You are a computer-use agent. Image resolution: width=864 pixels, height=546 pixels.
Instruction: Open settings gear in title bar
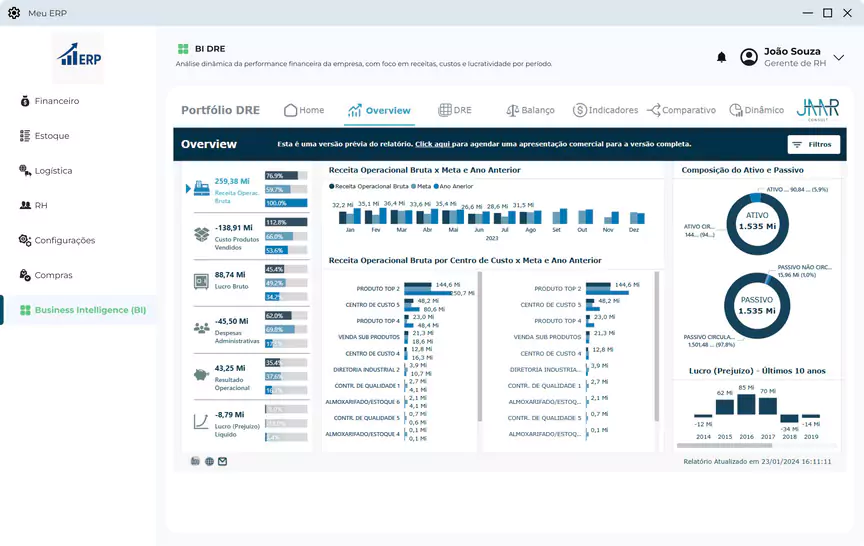coord(14,13)
